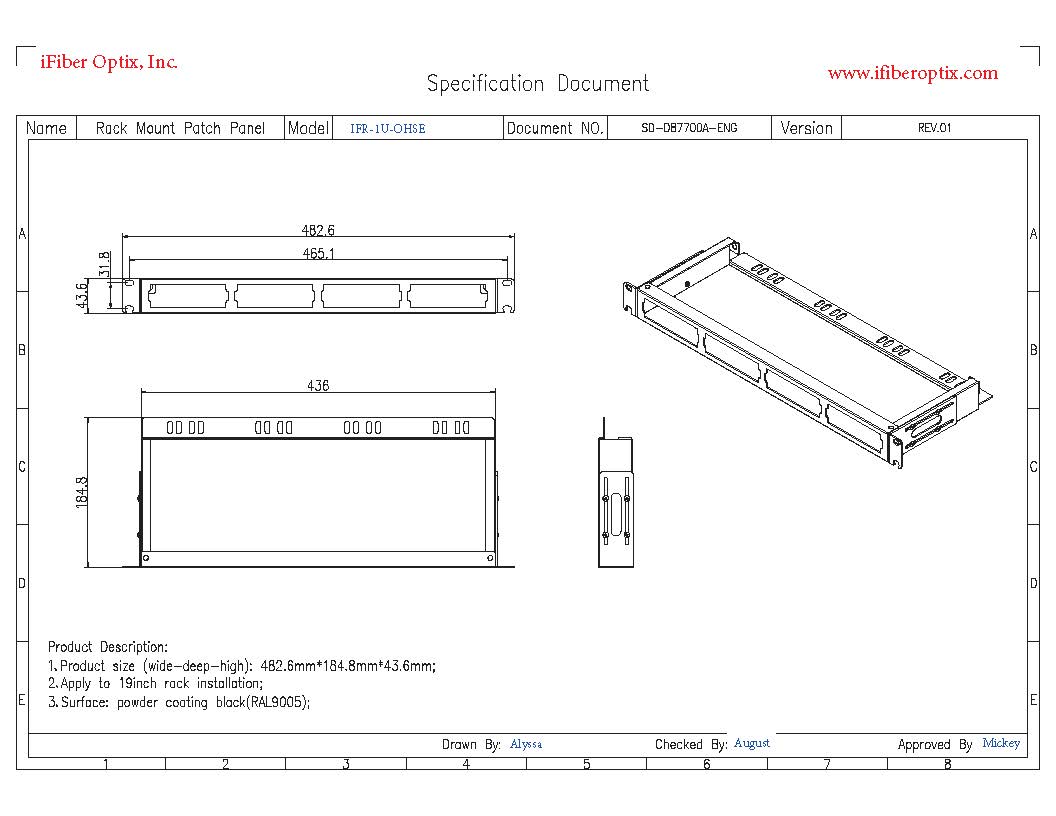Select the SD-DB7700A-ENG document number cell
The width and height of the screenshot is (1056, 816).
click(688, 128)
